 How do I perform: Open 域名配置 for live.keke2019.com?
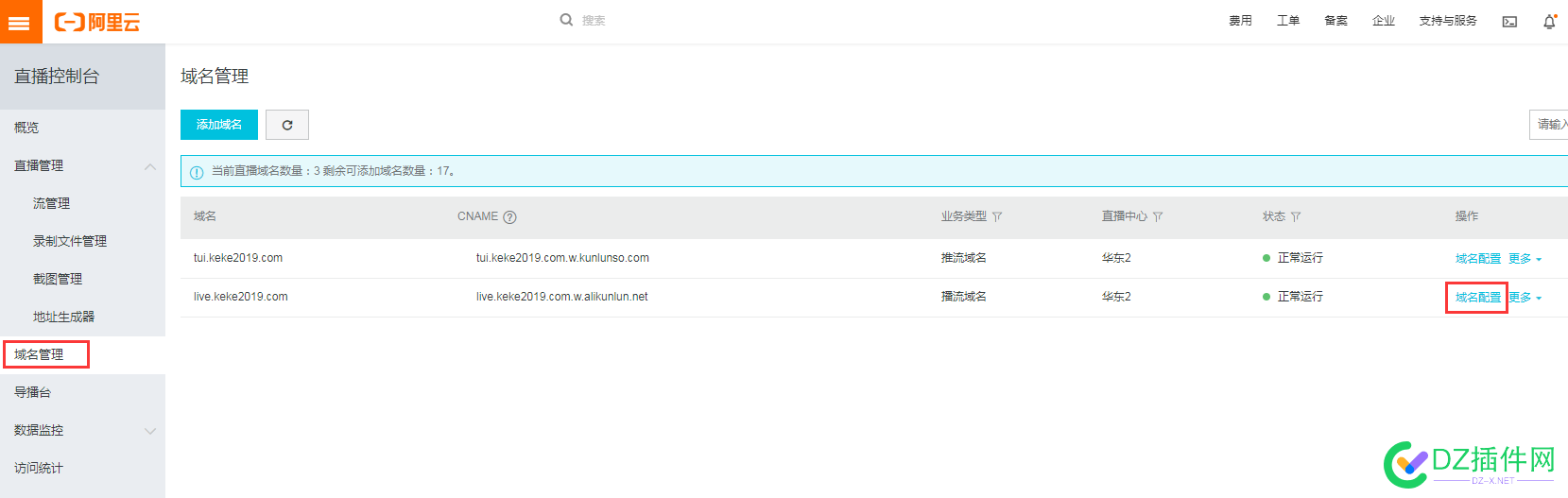1477,298
